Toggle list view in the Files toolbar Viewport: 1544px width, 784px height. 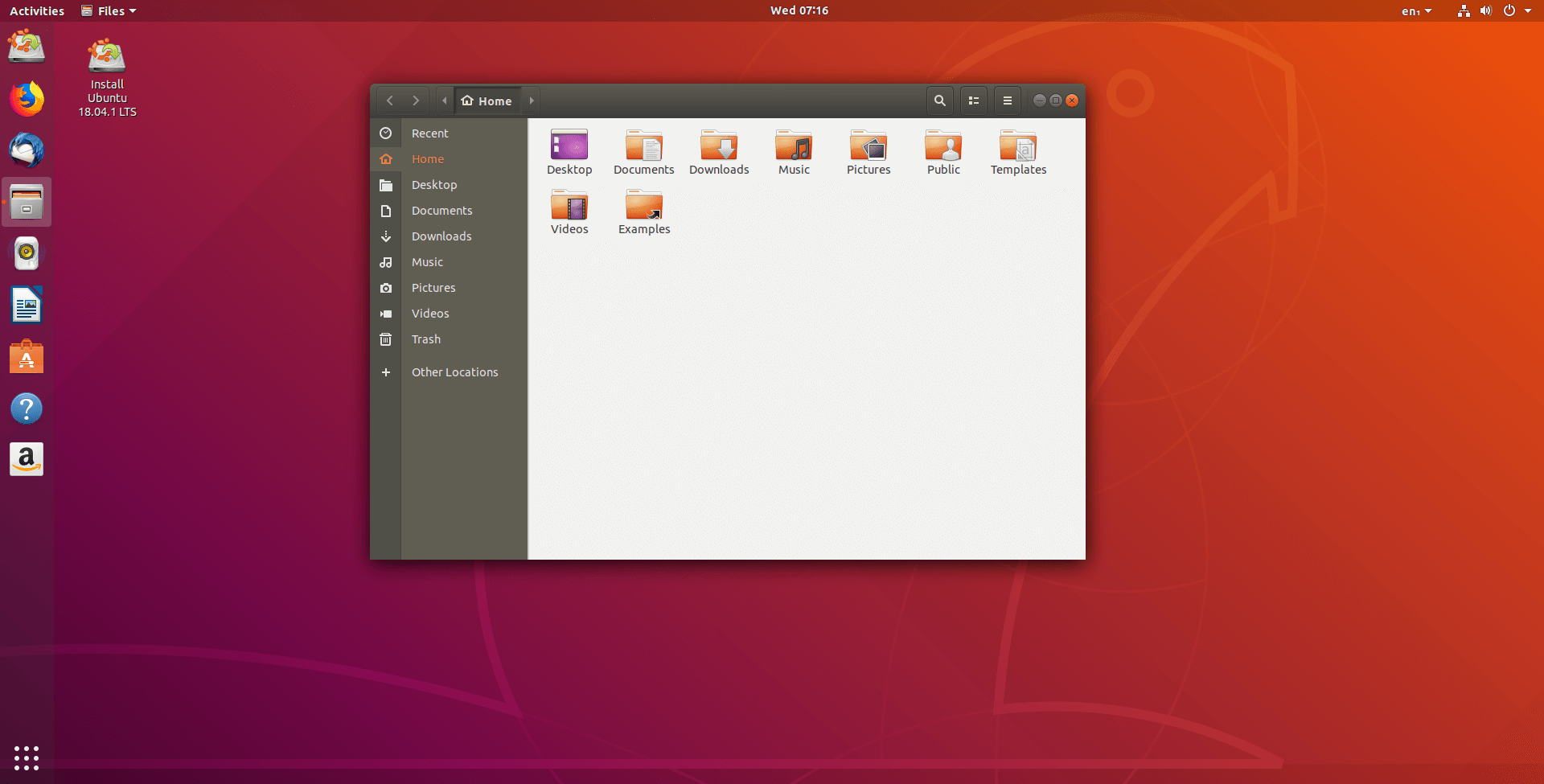point(974,101)
